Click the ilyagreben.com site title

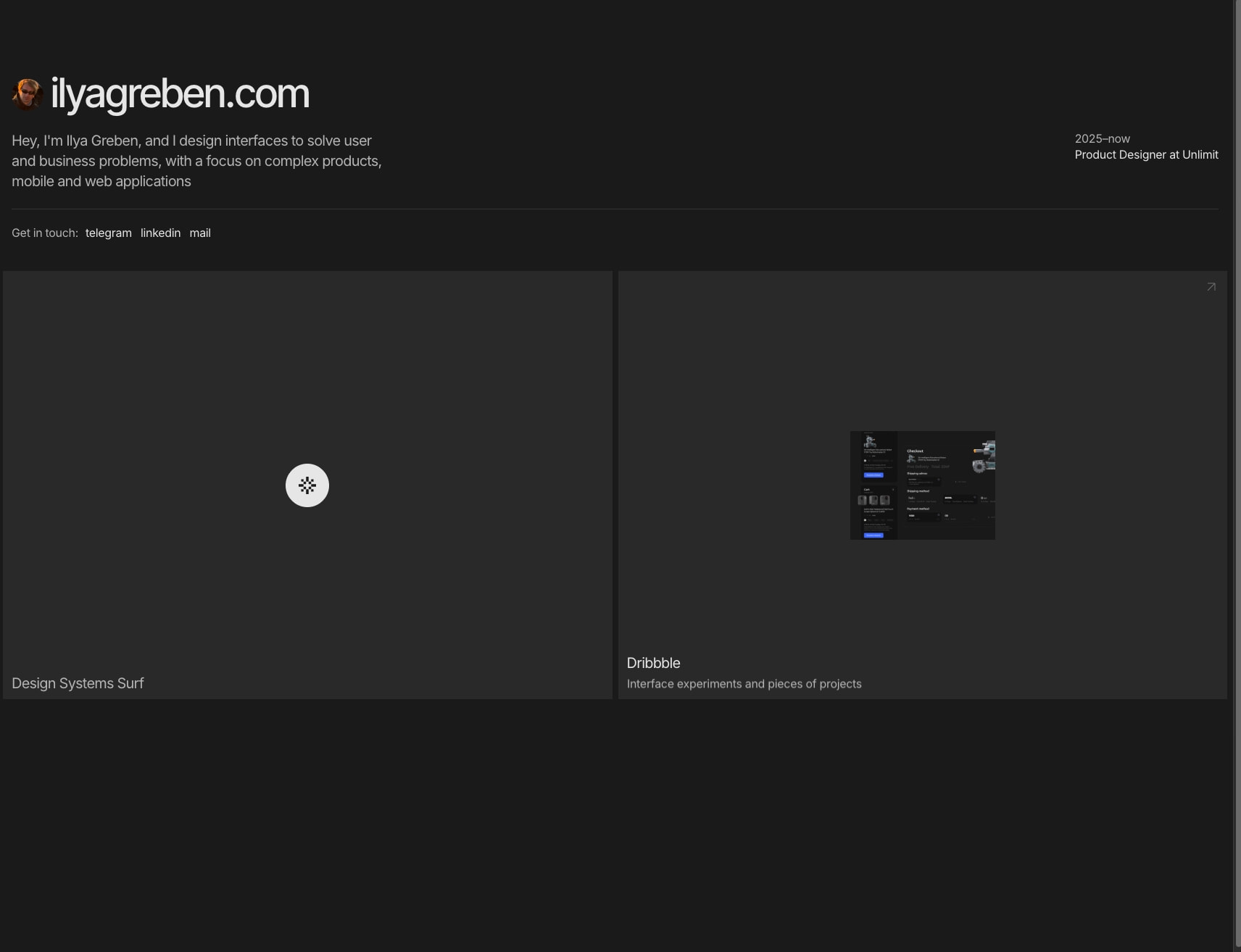(x=180, y=94)
